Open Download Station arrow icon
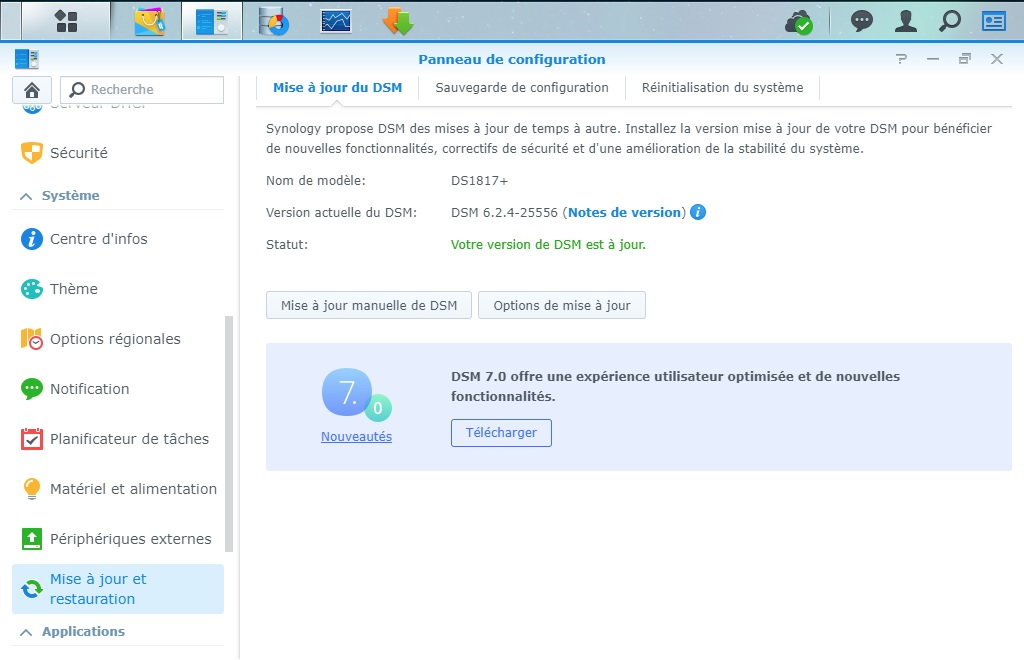The image size is (1024, 660). pyautogui.click(x=398, y=21)
